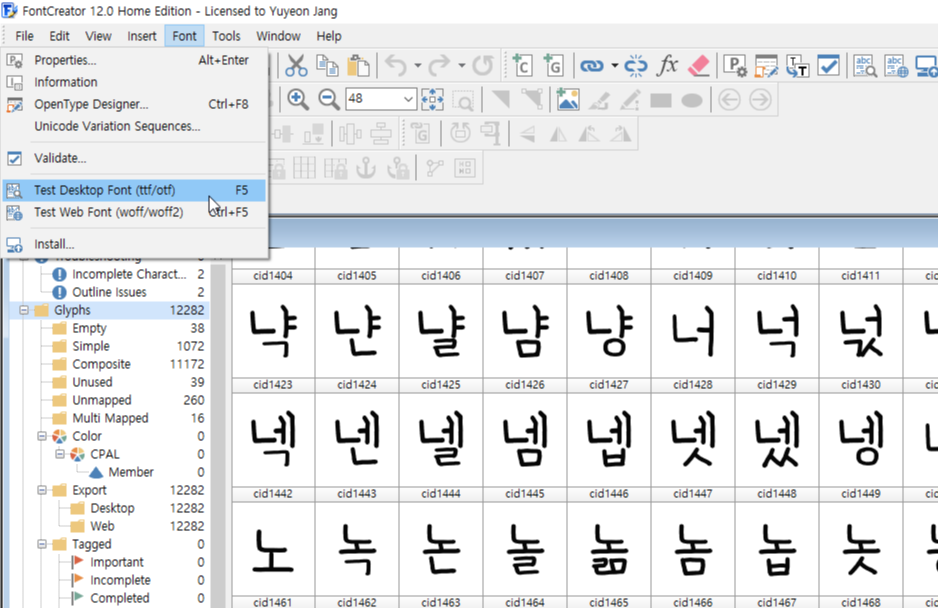Collapse the Glyphs tree node
Viewport: 938px width, 608px height.
tap(24, 310)
